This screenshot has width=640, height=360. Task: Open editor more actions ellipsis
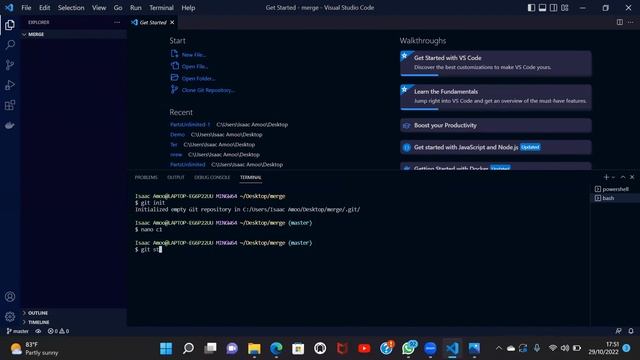coord(631,22)
